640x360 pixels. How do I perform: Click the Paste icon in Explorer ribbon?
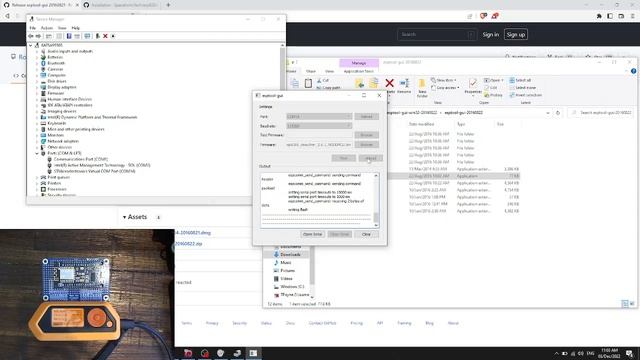pos(308,83)
